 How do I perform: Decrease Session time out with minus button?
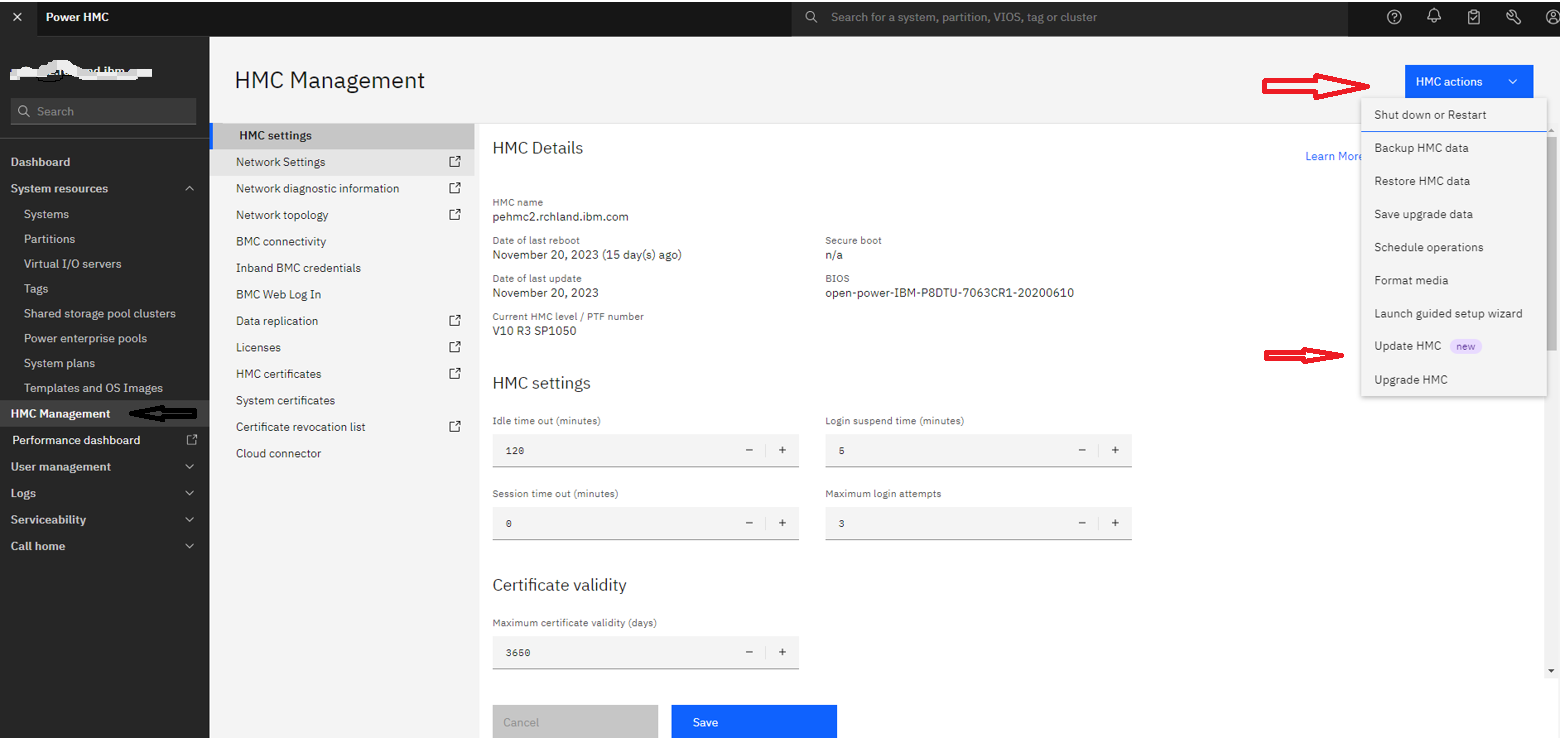[749, 523]
